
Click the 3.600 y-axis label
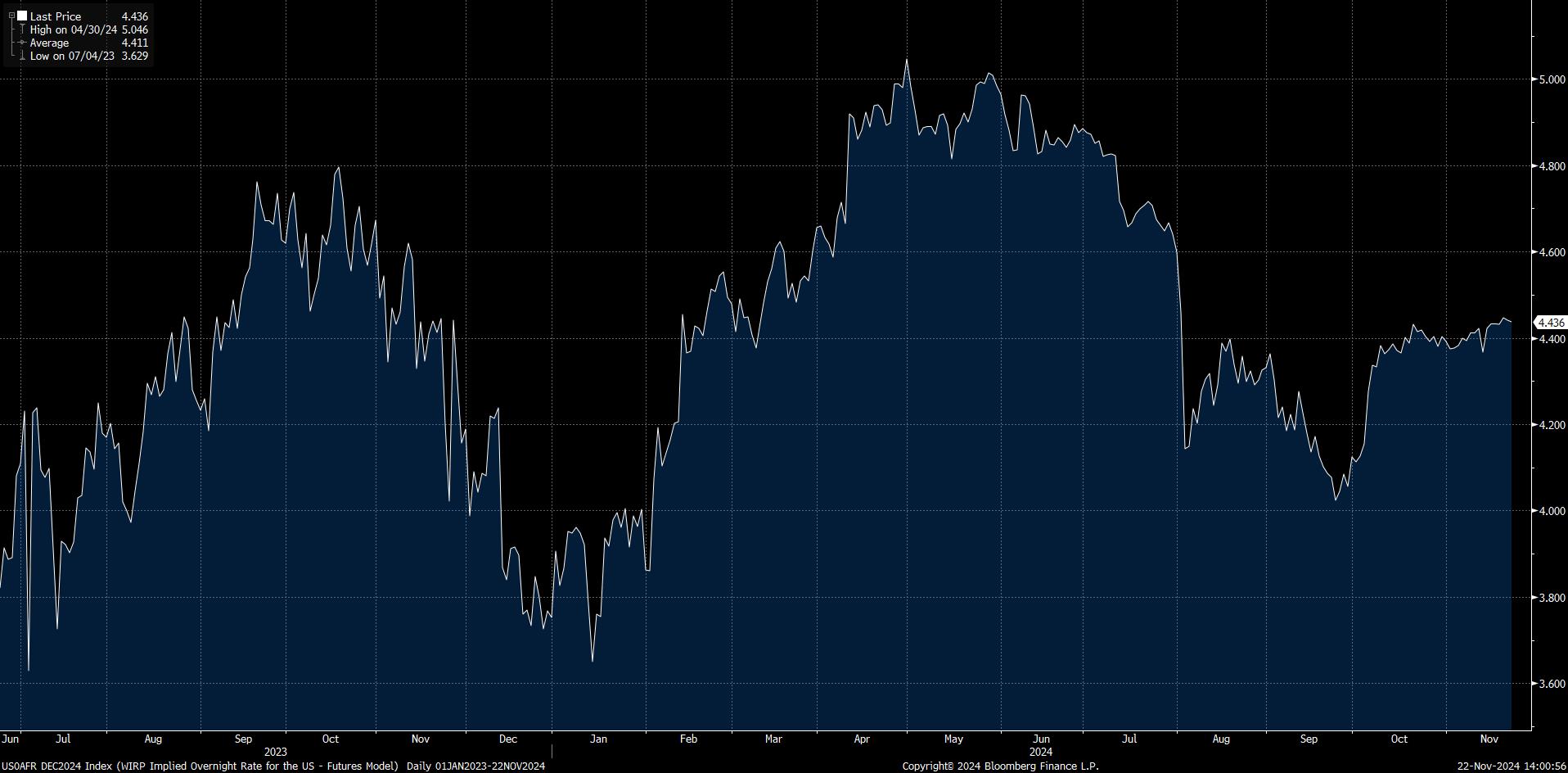pos(1552,684)
